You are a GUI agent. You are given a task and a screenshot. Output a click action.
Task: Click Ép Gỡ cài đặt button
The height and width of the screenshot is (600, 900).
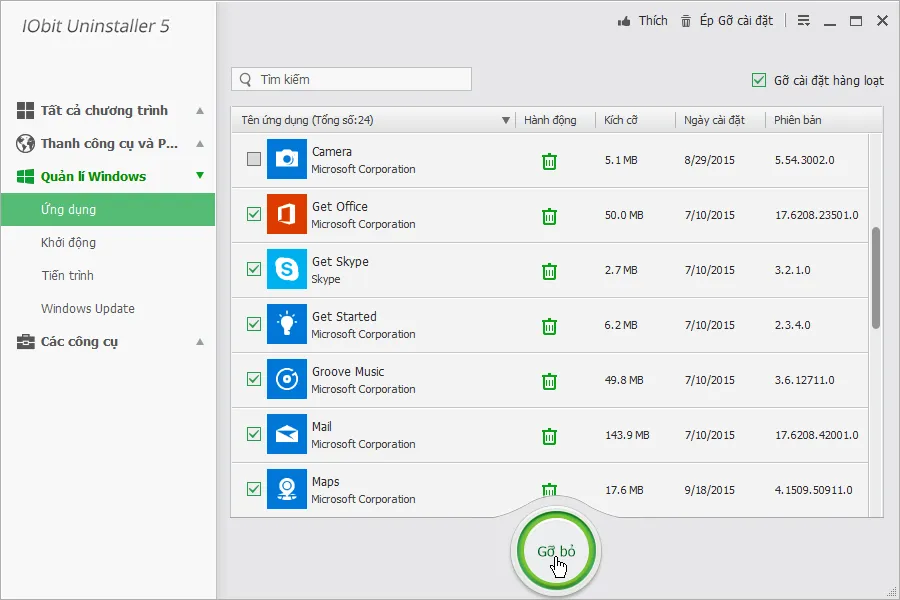pos(727,21)
